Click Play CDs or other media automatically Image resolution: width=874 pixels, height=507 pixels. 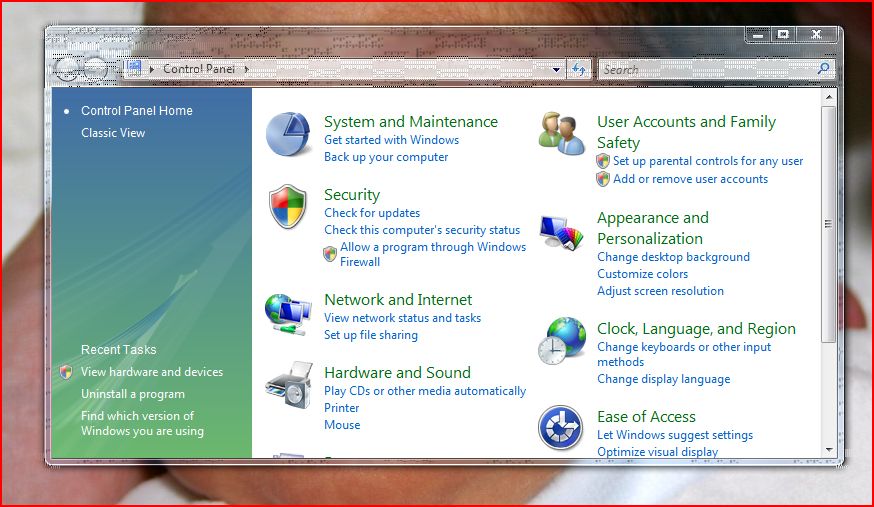click(425, 391)
